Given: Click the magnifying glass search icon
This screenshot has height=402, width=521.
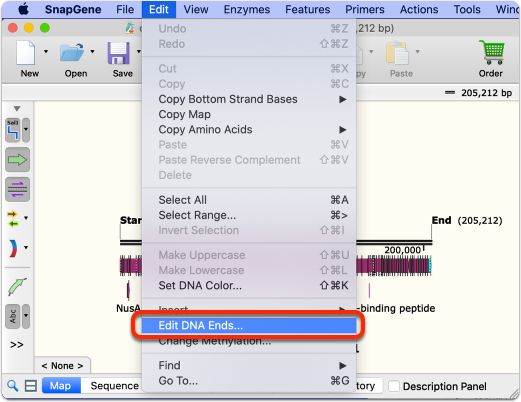Looking at the screenshot, I should [13, 386].
